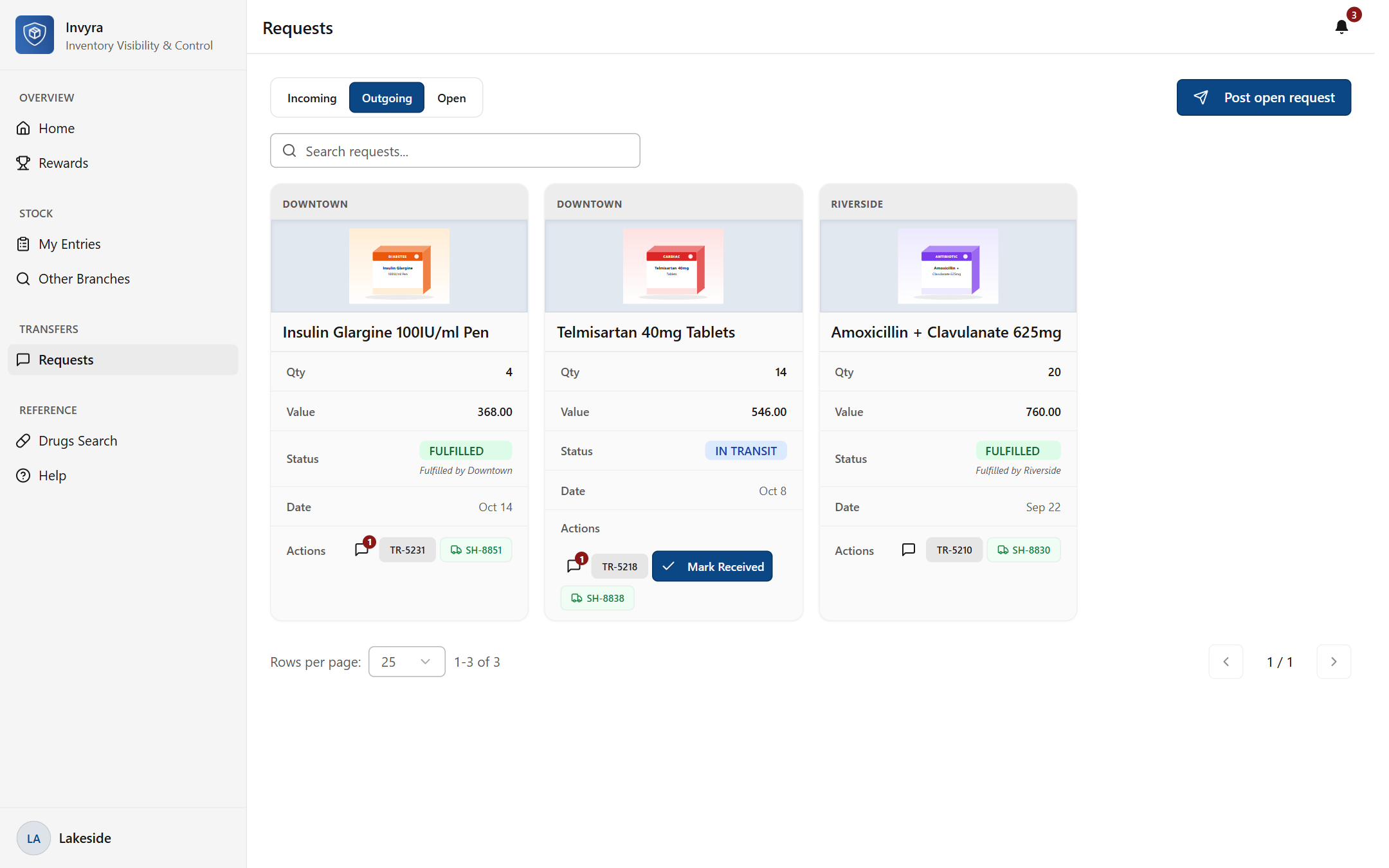Viewport: 1389px width, 868px height.
Task: Click the Telmisartan product image
Action: point(673,266)
